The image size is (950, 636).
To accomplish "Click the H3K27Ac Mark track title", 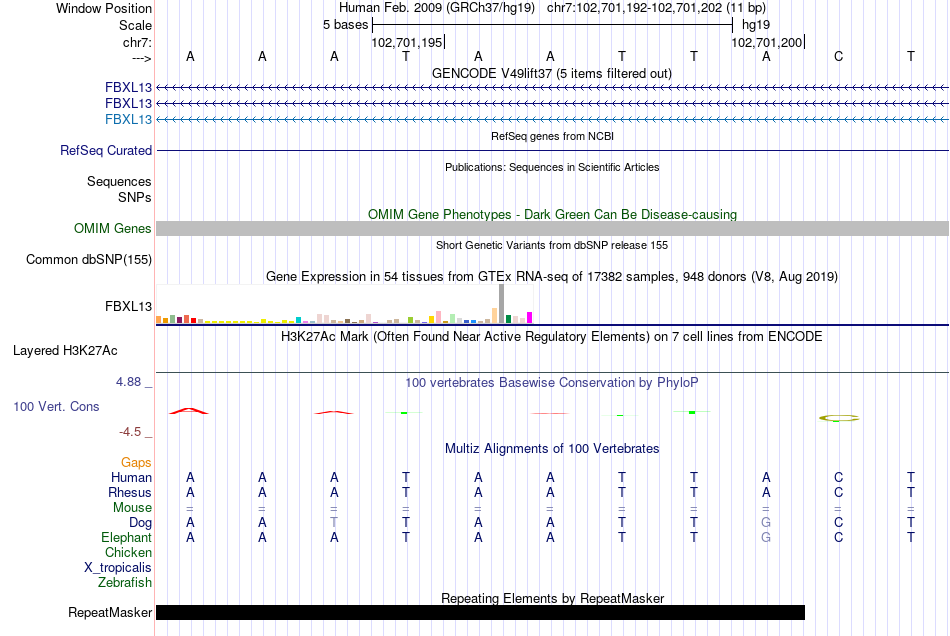I will point(551,337).
